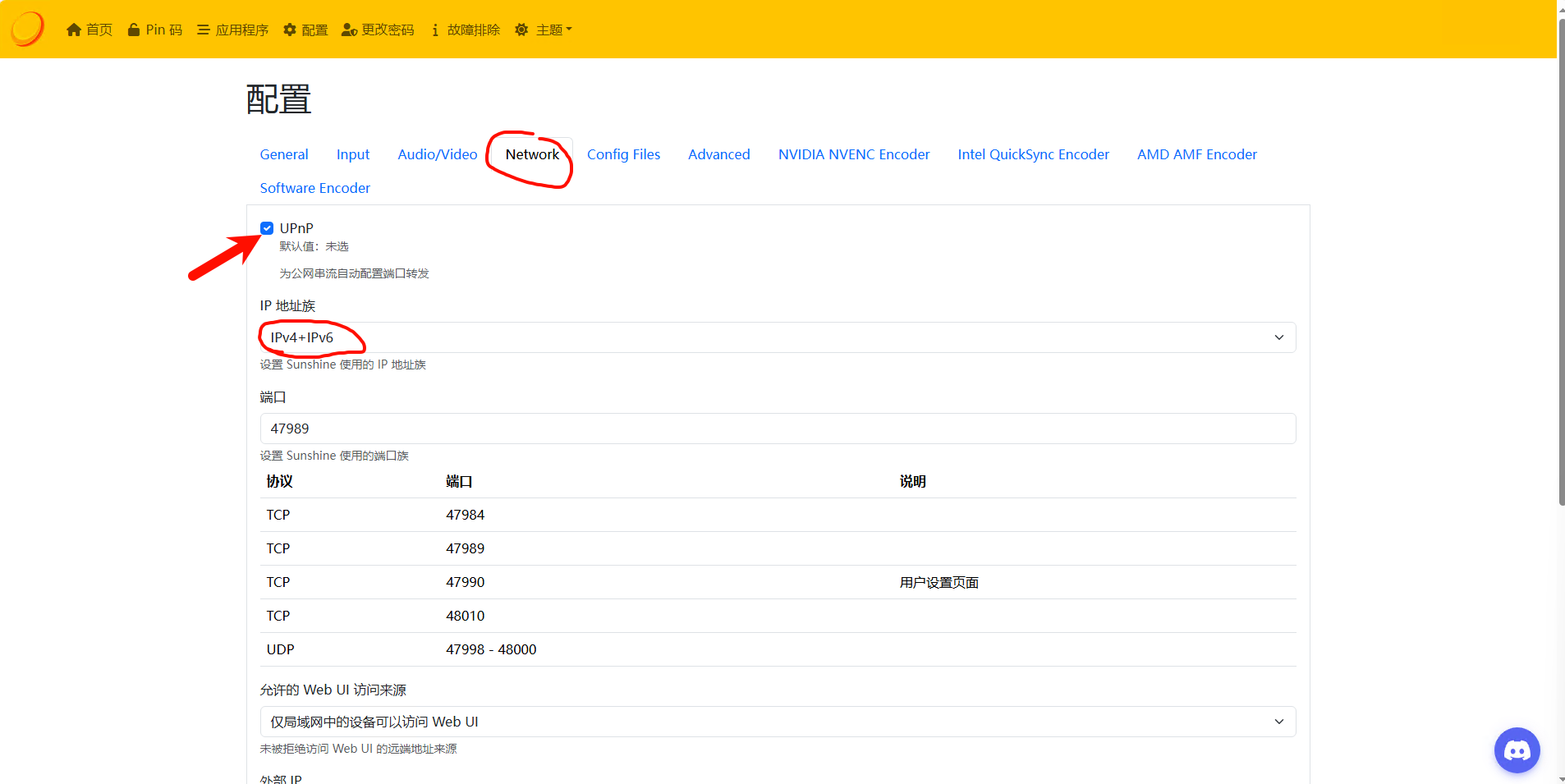Viewport: 1565px width, 784px height.
Task: Click the port value 48010
Action: tap(466, 616)
